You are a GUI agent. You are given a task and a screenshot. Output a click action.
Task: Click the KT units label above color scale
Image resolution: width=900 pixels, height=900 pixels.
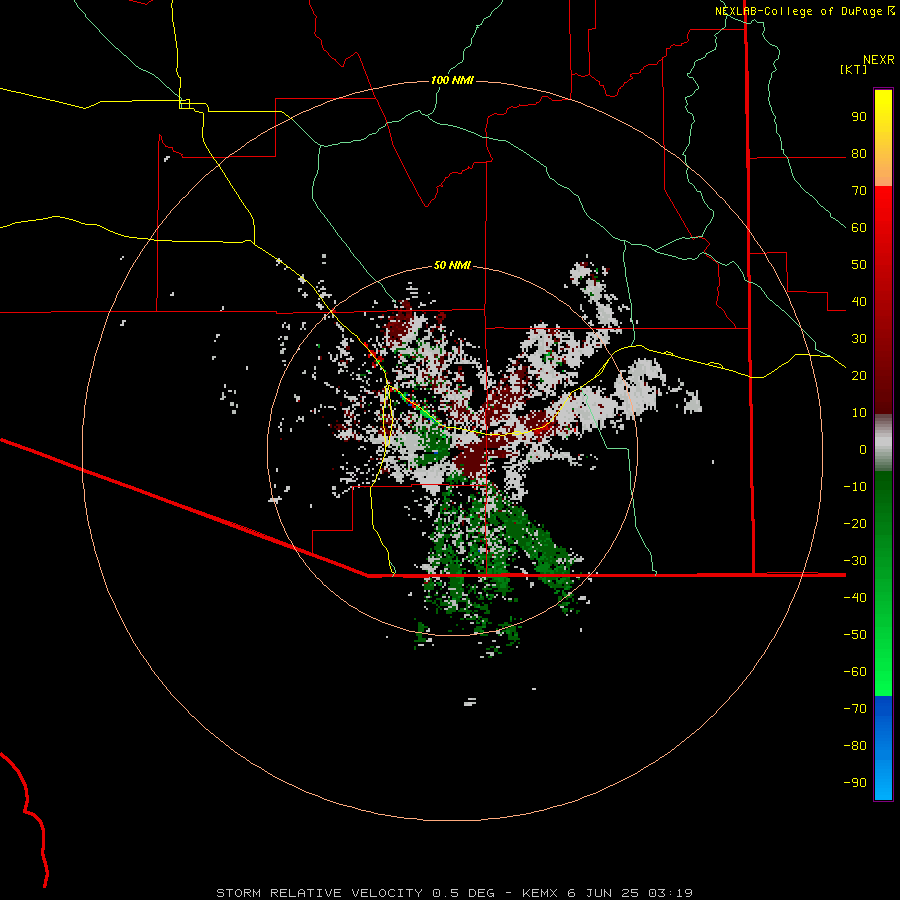coord(854,69)
